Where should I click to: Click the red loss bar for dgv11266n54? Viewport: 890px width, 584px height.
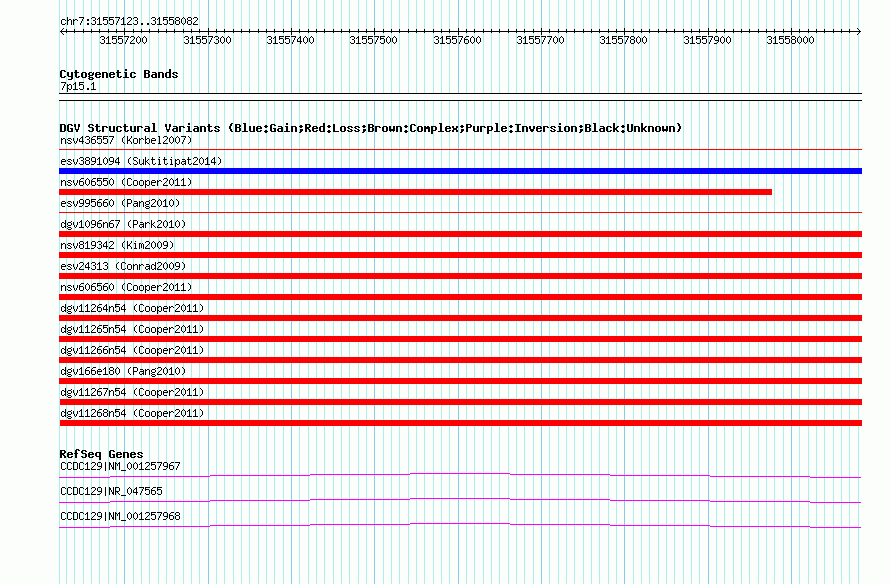coord(460,360)
